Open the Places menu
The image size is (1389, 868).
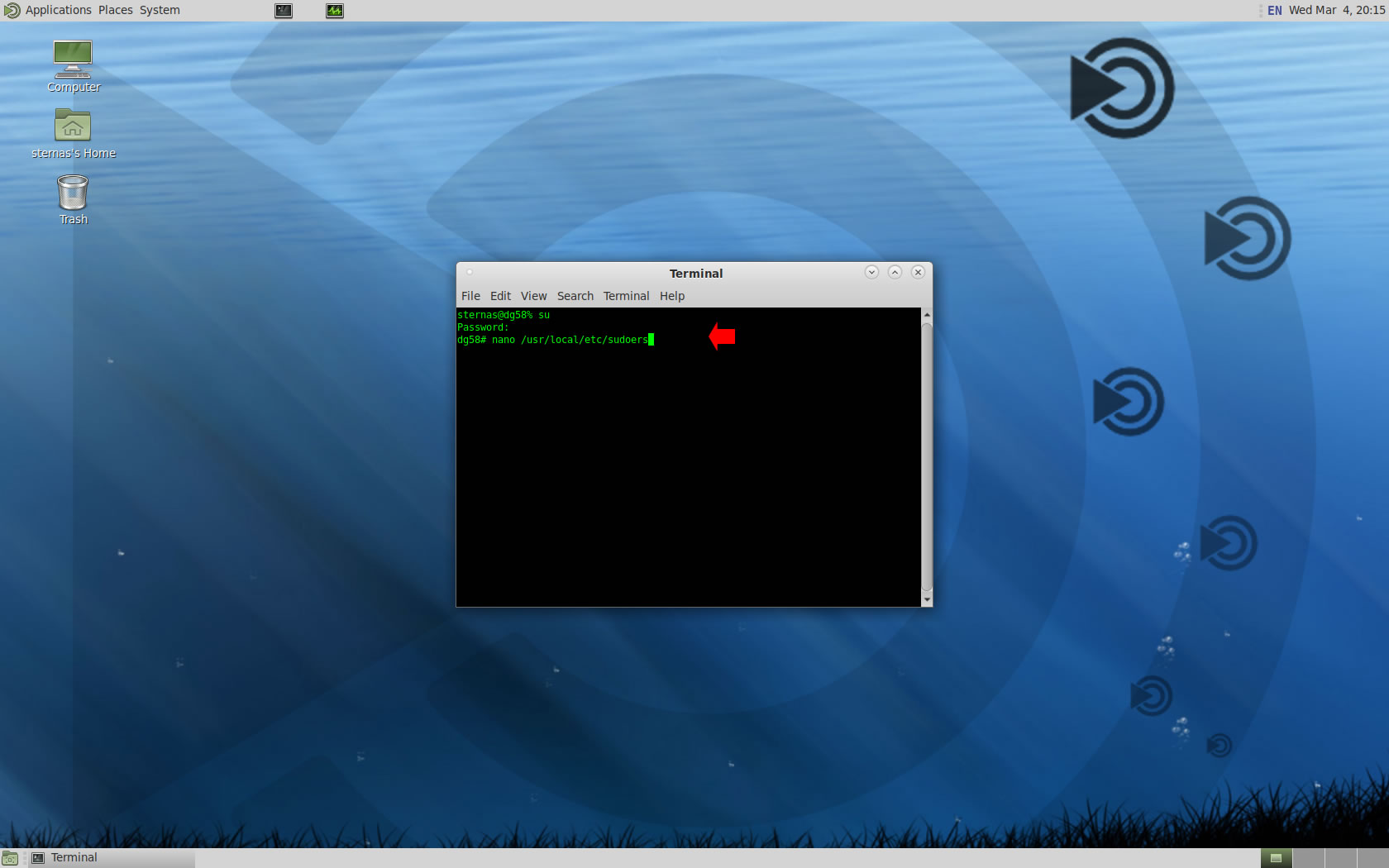pos(116,11)
